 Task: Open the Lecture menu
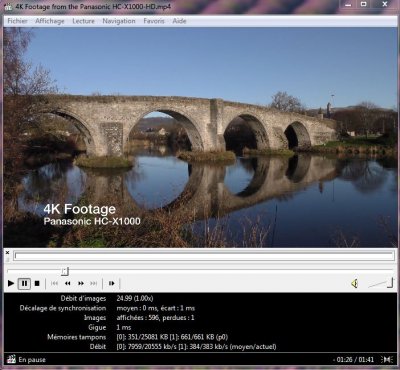(83, 21)
